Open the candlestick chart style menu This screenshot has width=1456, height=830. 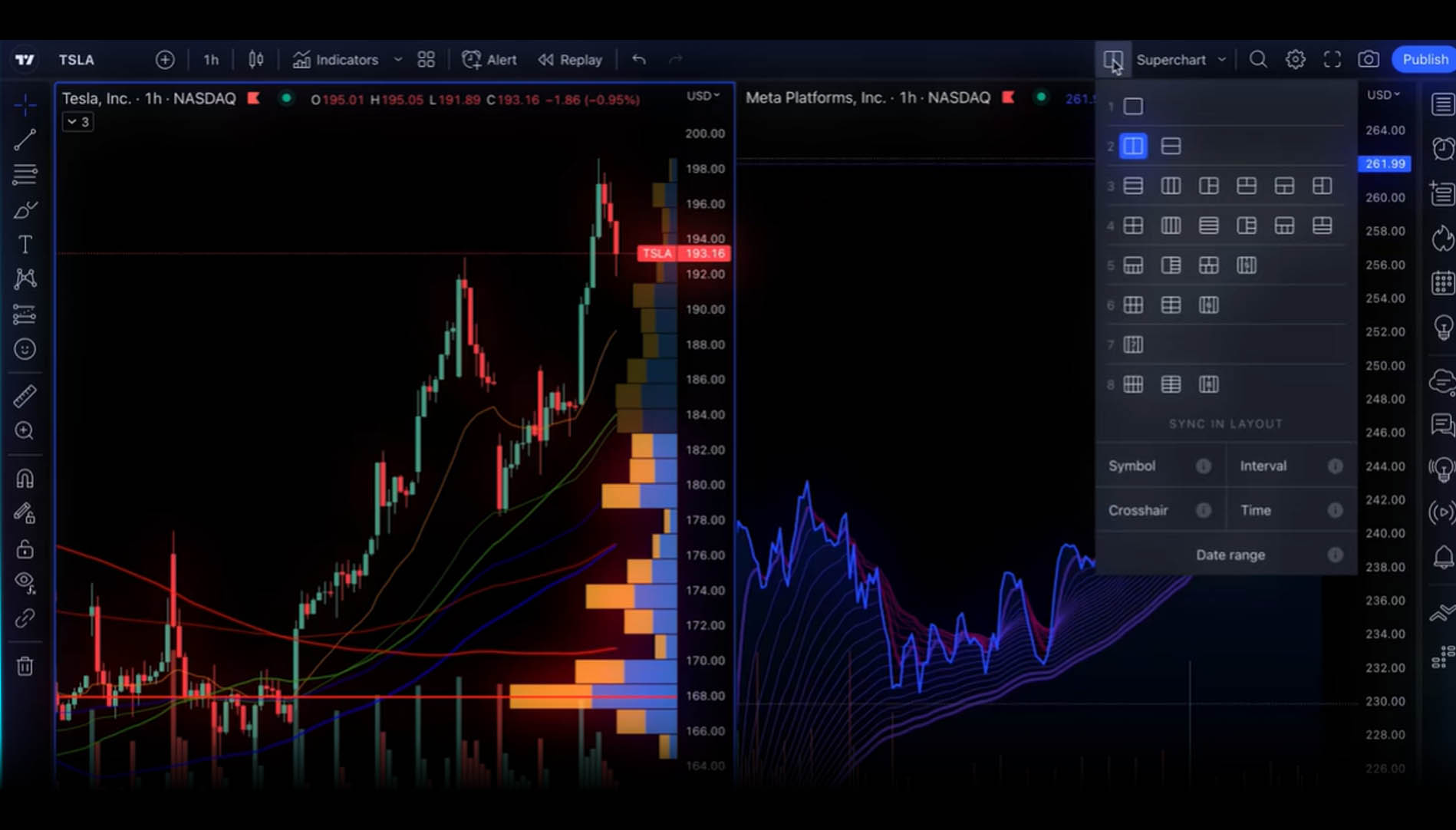[x=256, y=60]
